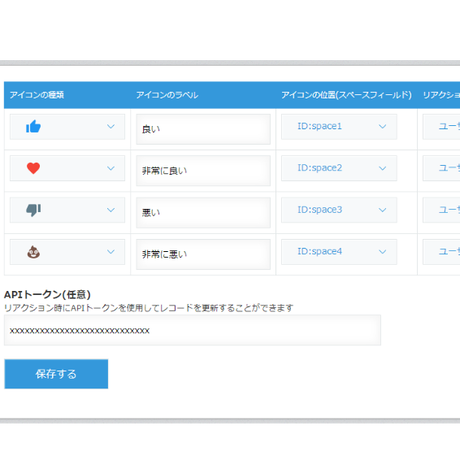The image size is (460, 460).
Task: Open the ID:space4 position dropdown
Action: [339, 252]
